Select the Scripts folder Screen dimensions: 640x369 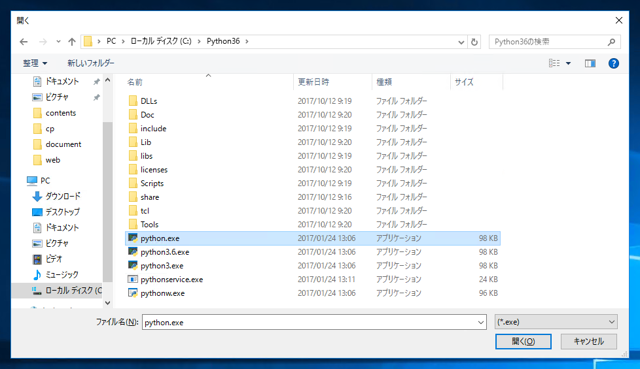152,183
